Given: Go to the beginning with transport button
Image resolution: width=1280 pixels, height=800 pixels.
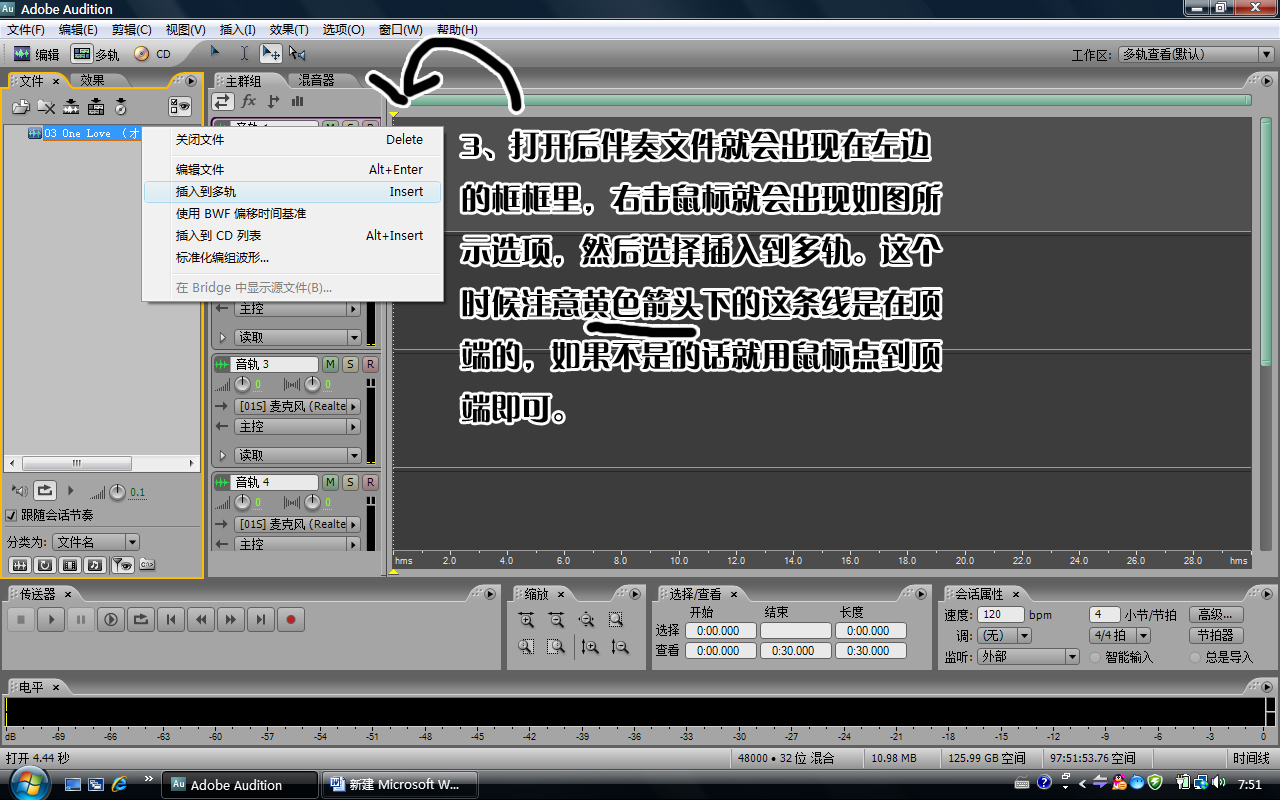Looking at the screenshot, I should tap(171, 620).
